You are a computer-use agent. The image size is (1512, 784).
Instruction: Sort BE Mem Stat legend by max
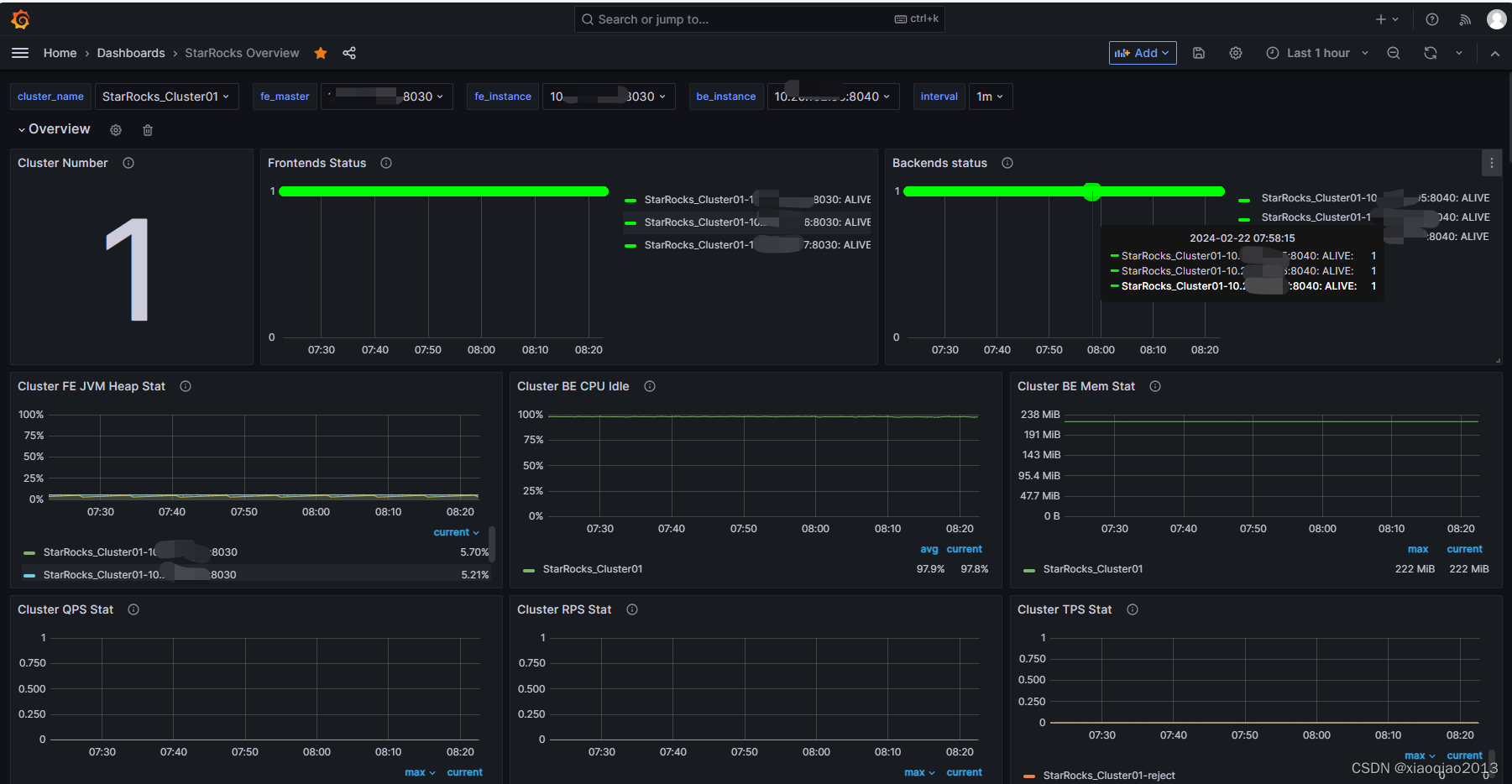coord(1418,549)
